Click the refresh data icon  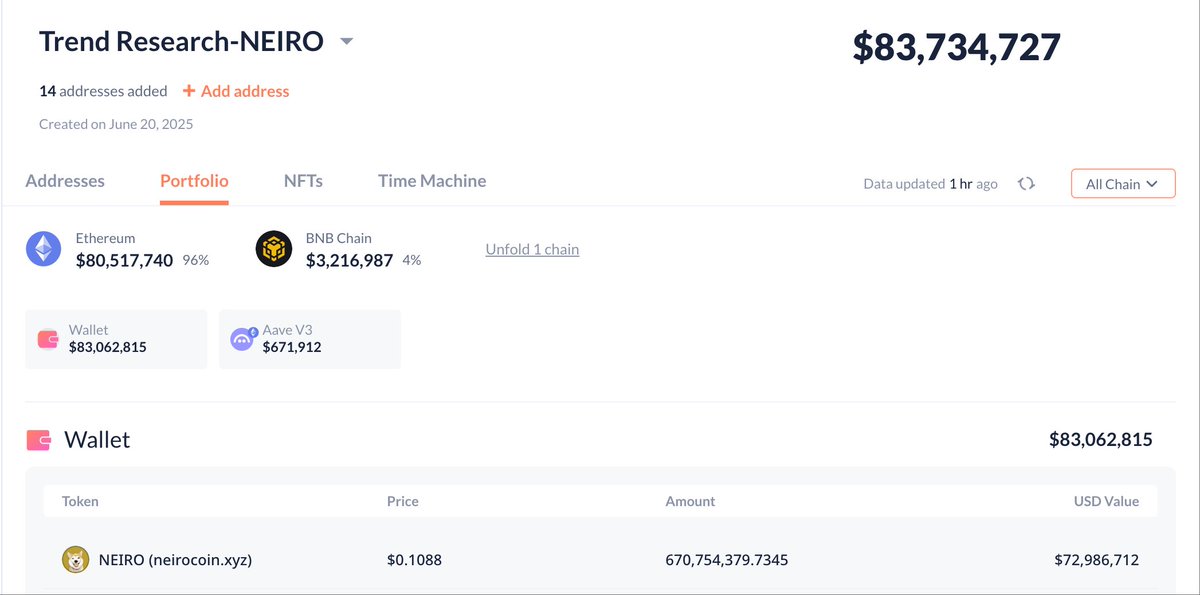1026,184
